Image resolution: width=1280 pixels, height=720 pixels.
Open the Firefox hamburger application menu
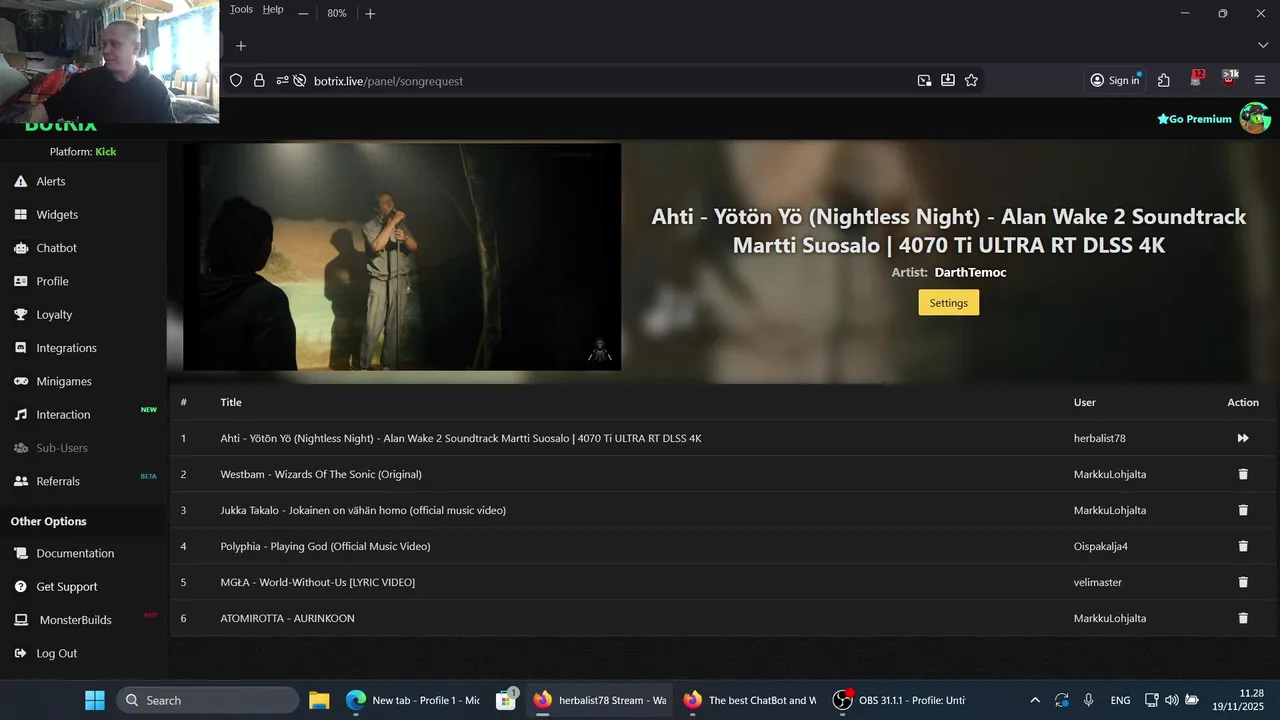click(x=1260, y=81)
